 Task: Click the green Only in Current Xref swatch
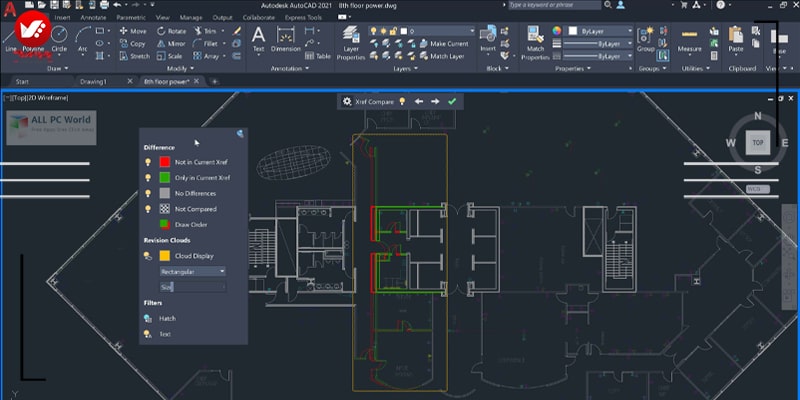coord(165,178)
